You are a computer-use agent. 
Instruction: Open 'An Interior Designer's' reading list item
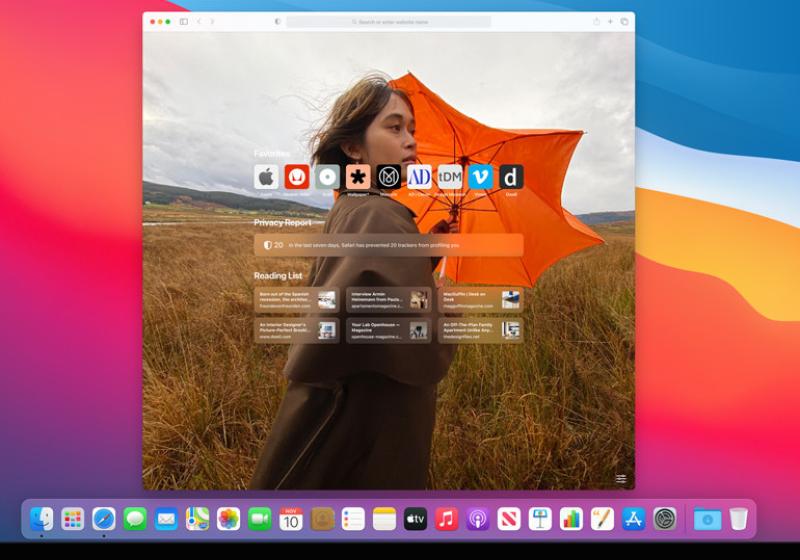[297, 330]
